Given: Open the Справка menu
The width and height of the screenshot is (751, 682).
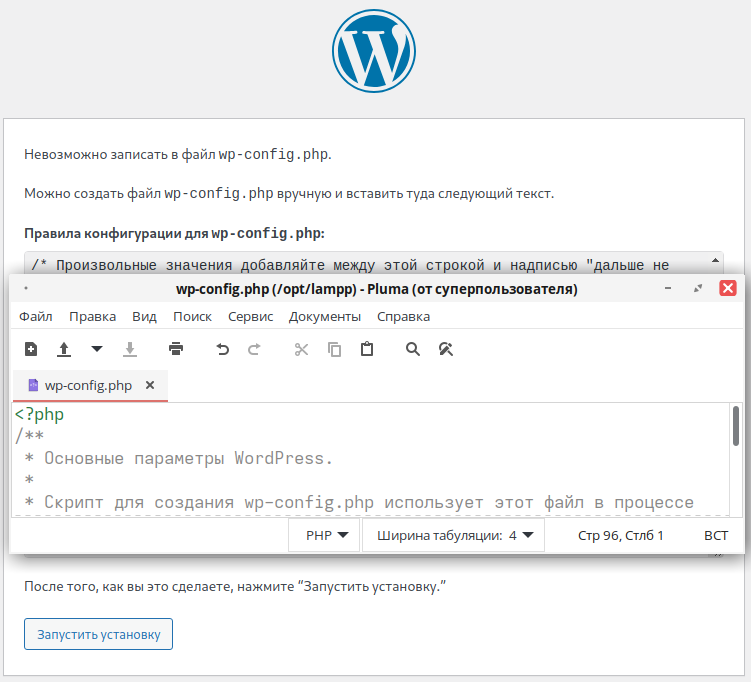Looking at the screenshot, I should point(403,317).
